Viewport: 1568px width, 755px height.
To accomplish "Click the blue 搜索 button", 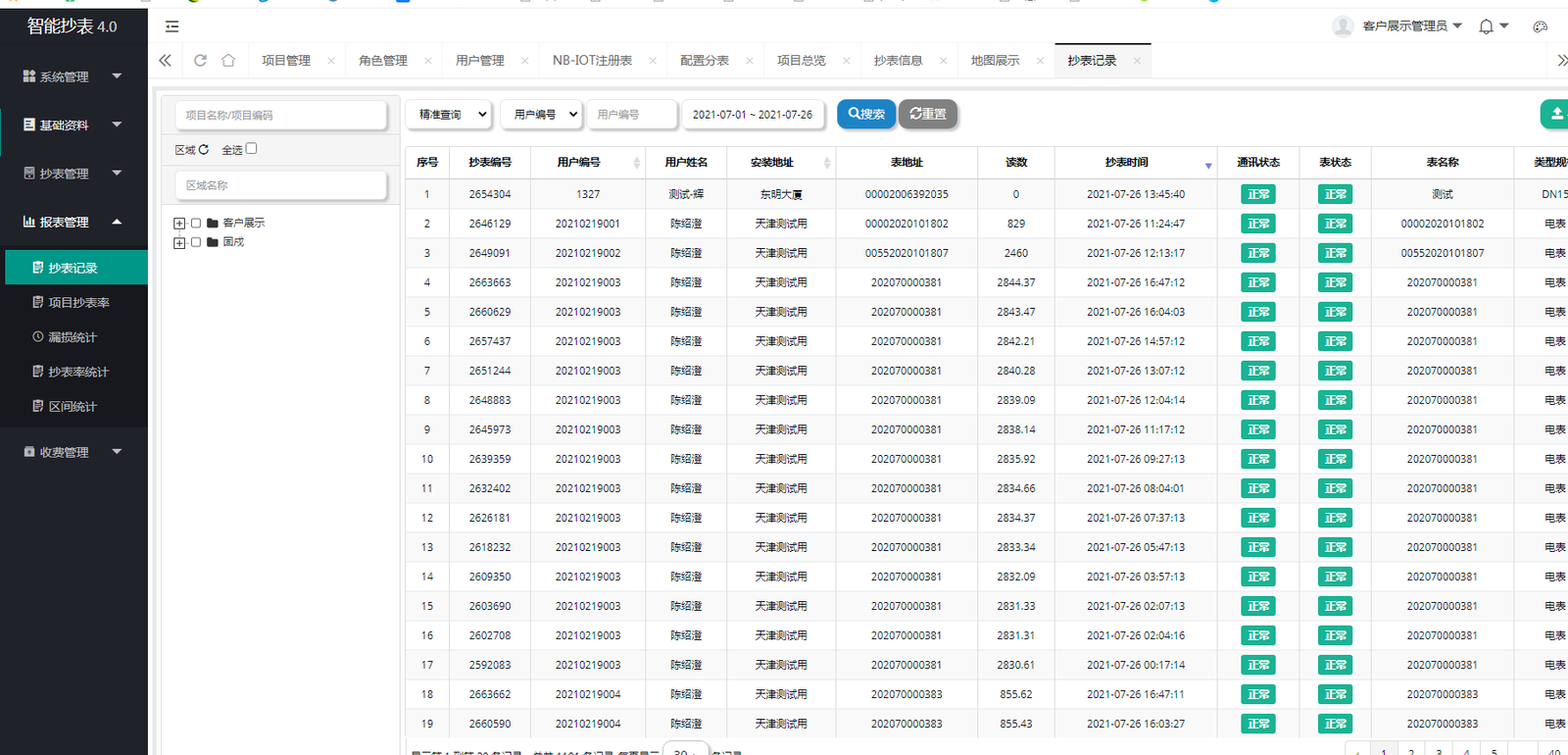I will point(866,114).
